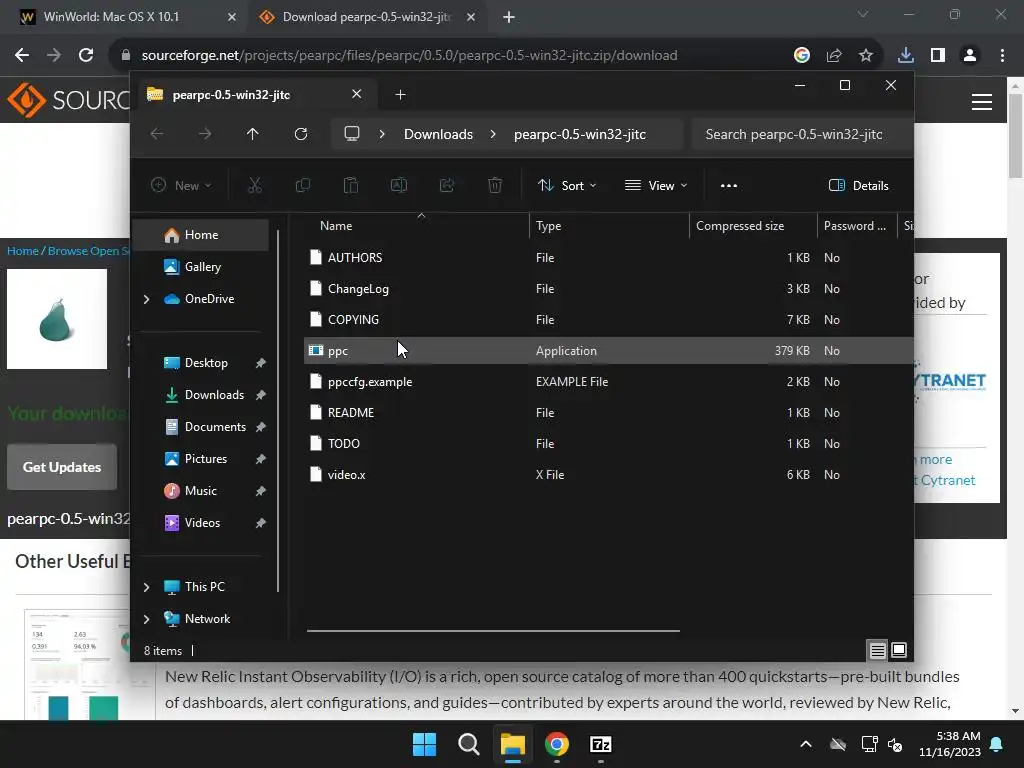Show hidden system tray icons chevron
Image resolution: width=1024 pixels, height=768 pixels.
pos(806,744)
